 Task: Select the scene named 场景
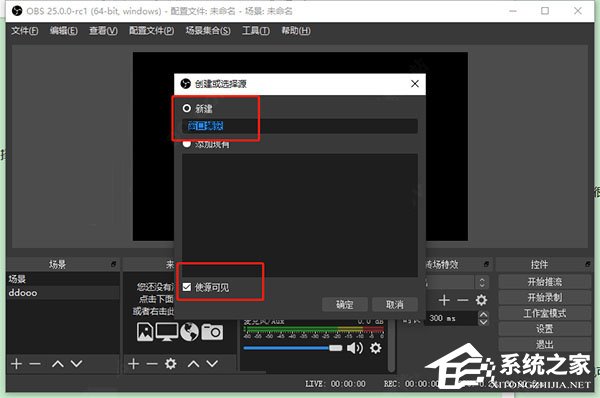[63, 279]
